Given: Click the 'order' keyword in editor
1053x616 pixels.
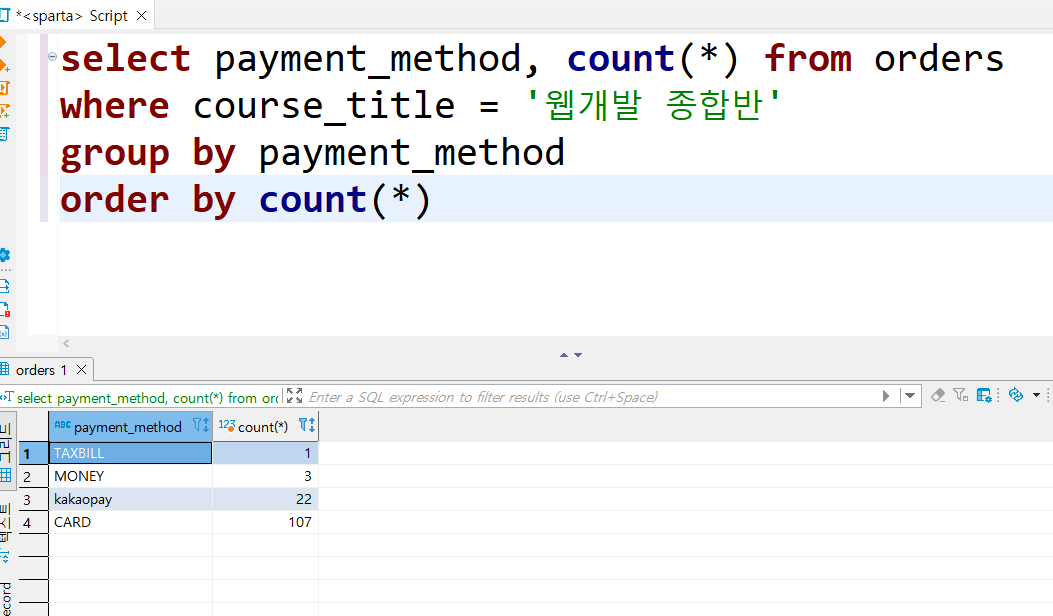Looking at the screenshot, I should pos(114,200).
